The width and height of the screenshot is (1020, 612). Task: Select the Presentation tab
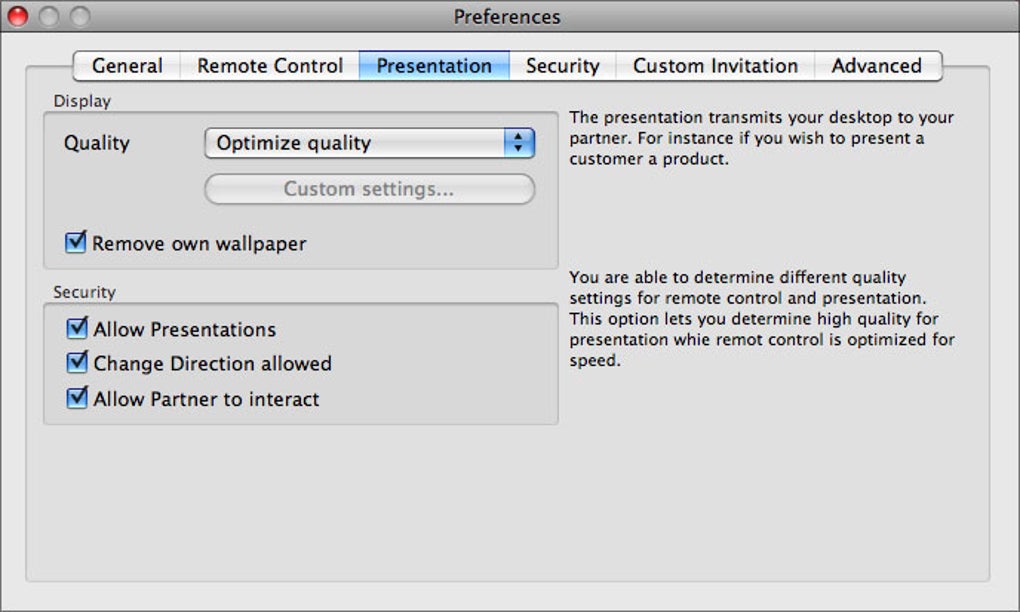click(434, 66)
